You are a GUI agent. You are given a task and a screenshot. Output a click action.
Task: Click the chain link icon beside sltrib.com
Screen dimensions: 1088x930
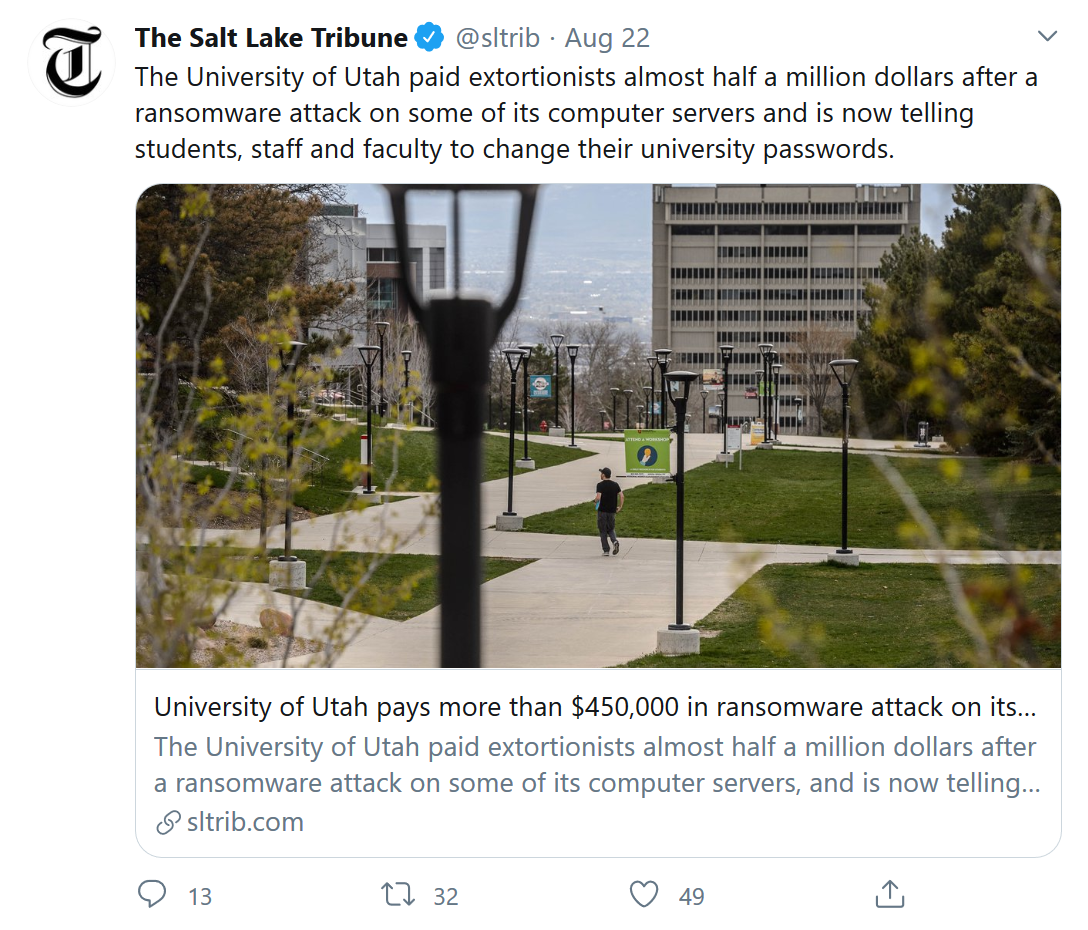pos(167,823)
